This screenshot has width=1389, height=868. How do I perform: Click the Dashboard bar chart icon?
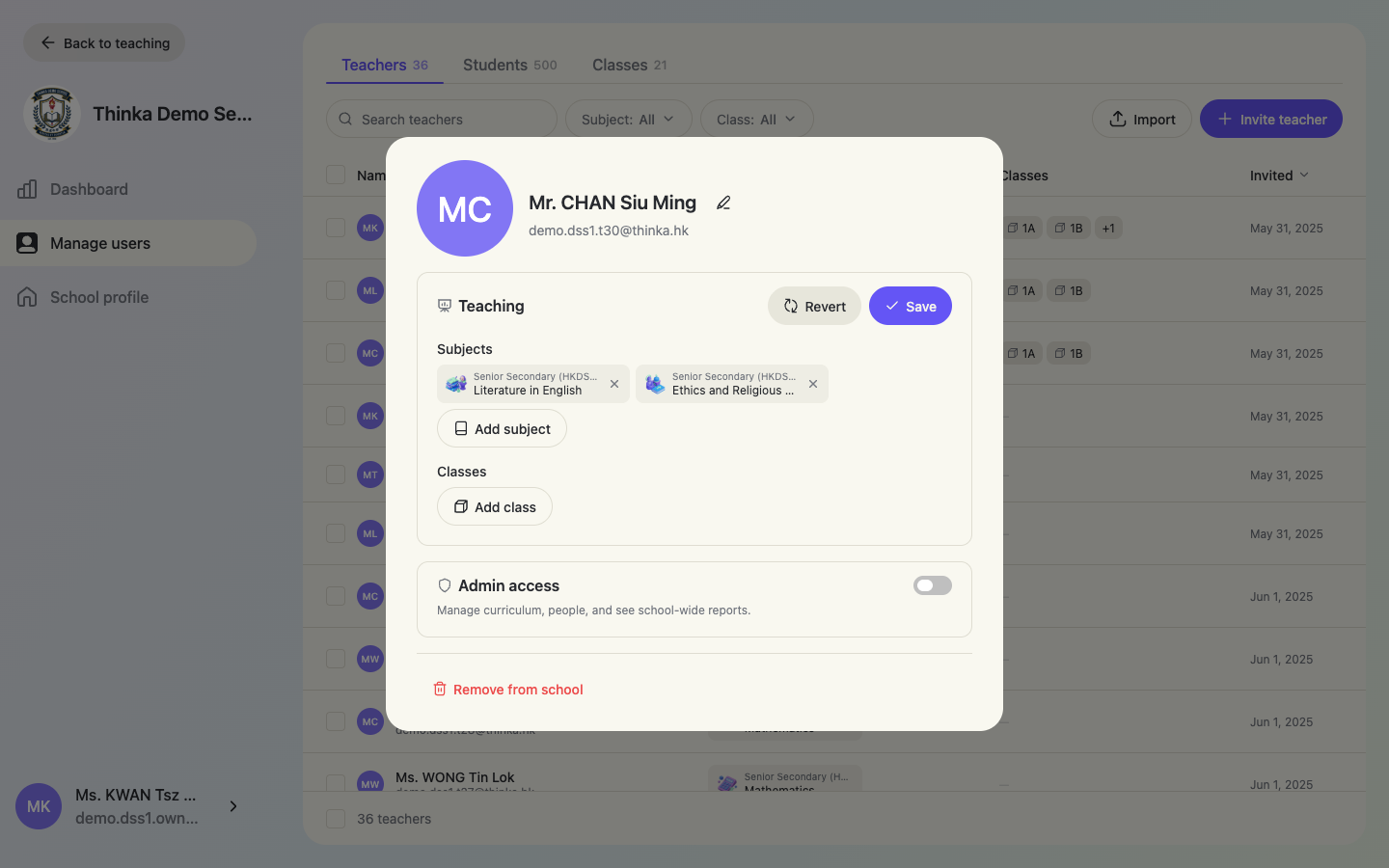[27, 189]
